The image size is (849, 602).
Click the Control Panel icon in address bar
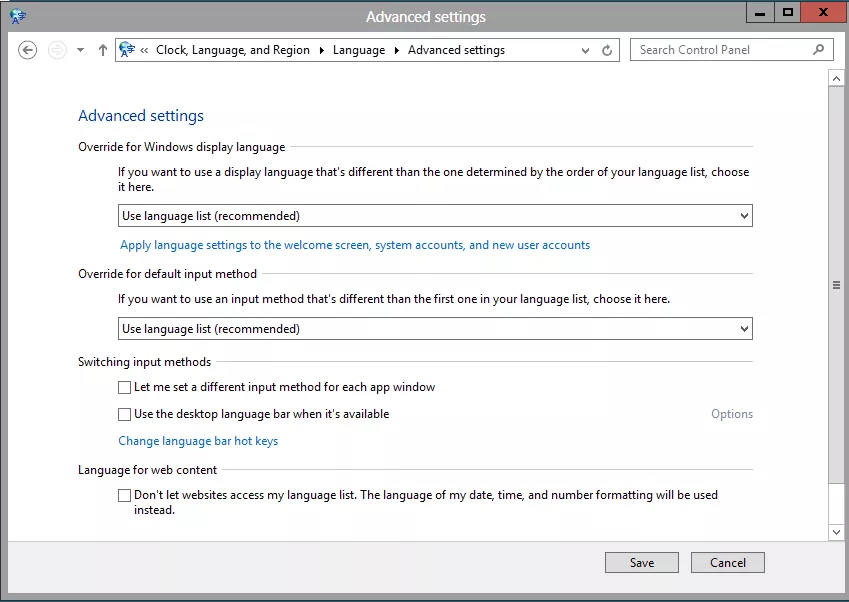tap(127, 50)
